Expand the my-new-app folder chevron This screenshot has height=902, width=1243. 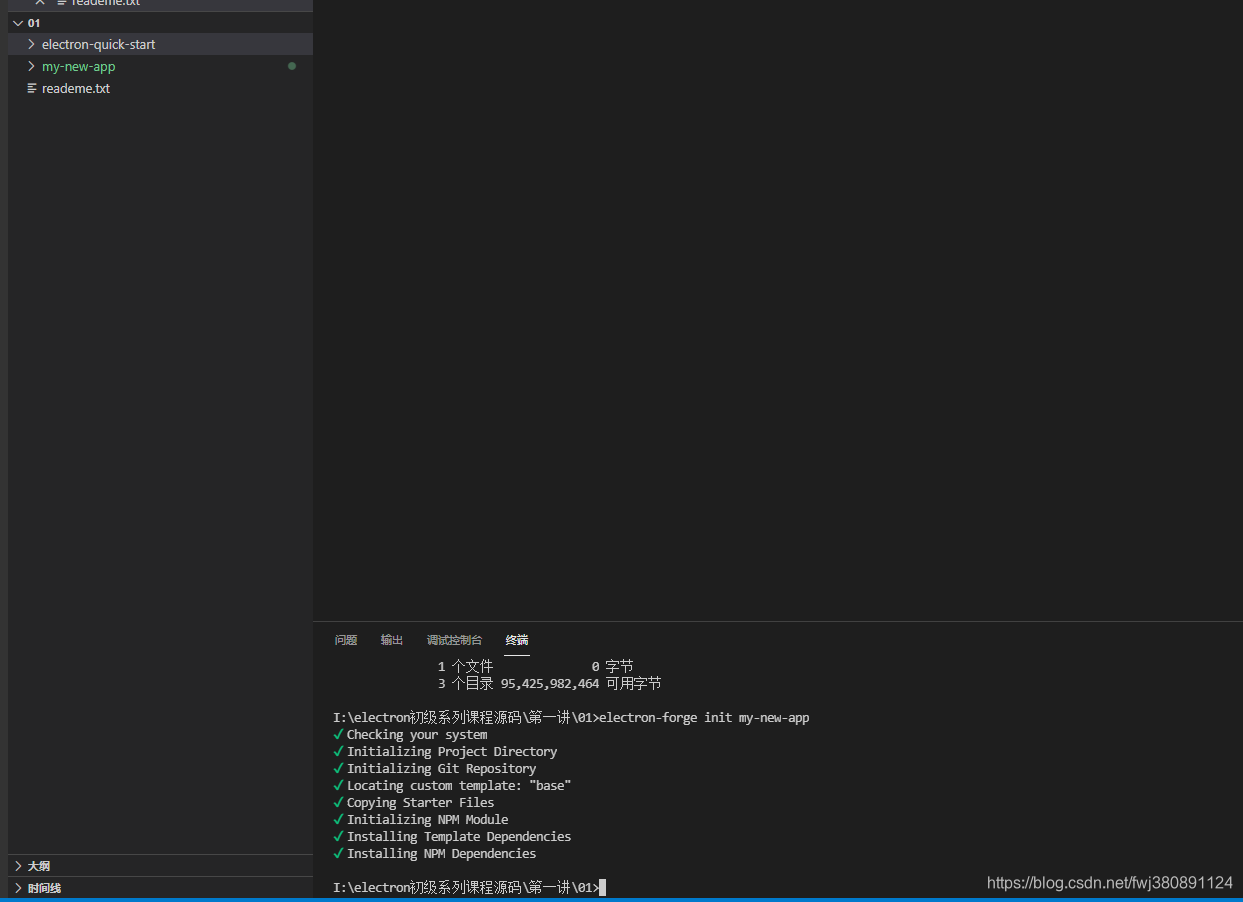tap(31, 66)
